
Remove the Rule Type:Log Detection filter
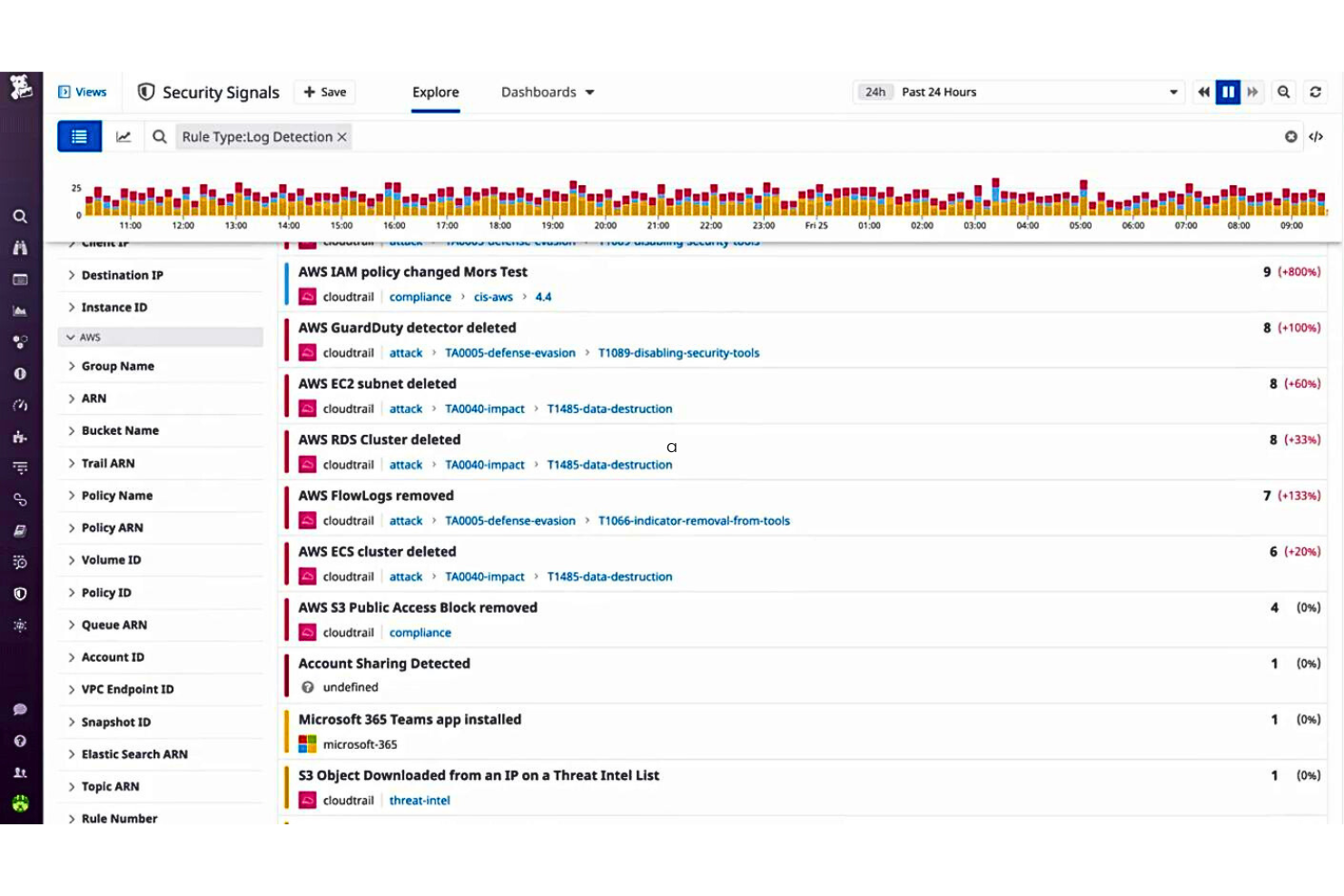point(341,136)
